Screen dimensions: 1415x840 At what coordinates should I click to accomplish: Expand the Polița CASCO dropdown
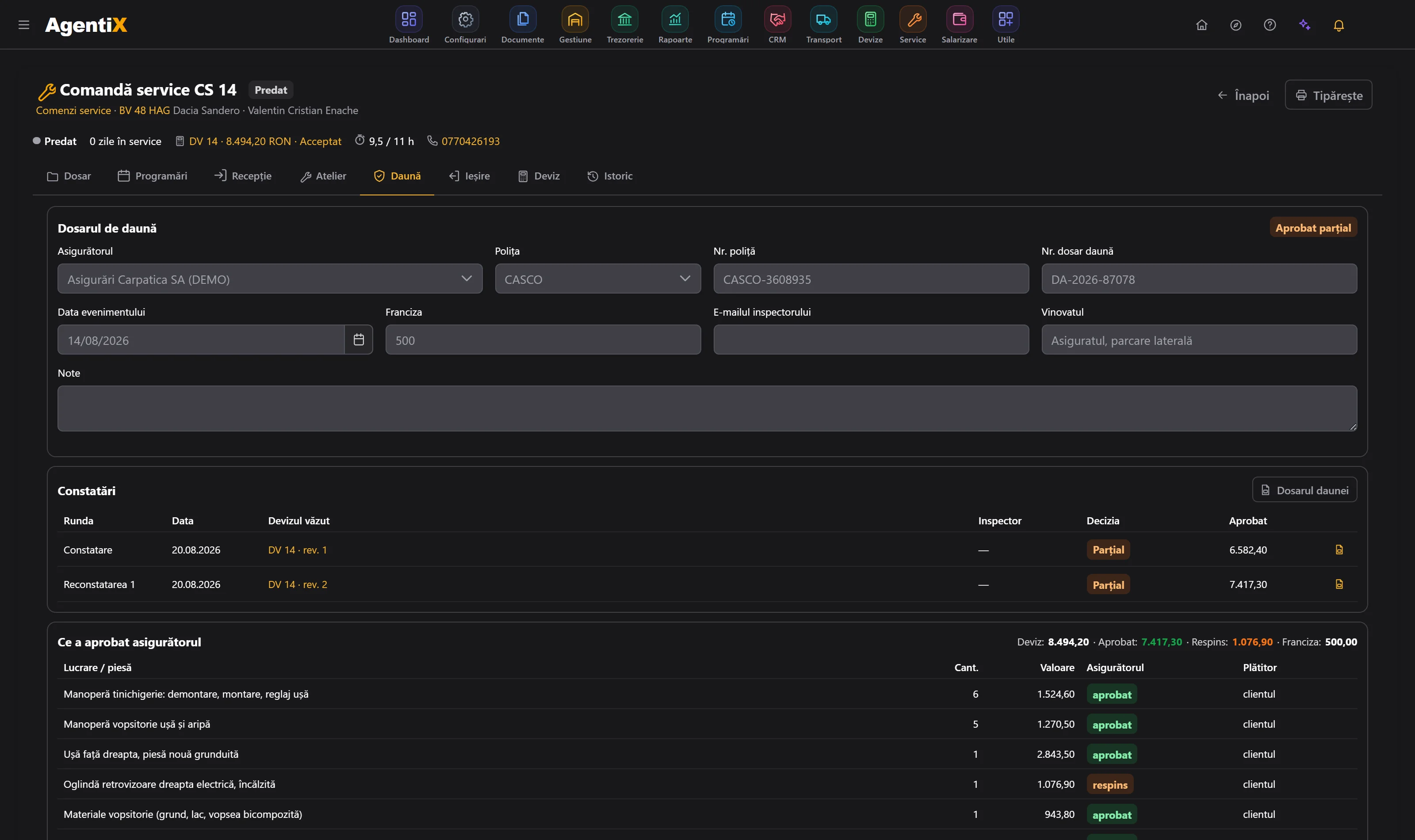pyautogui.click(x=598, y=279)
